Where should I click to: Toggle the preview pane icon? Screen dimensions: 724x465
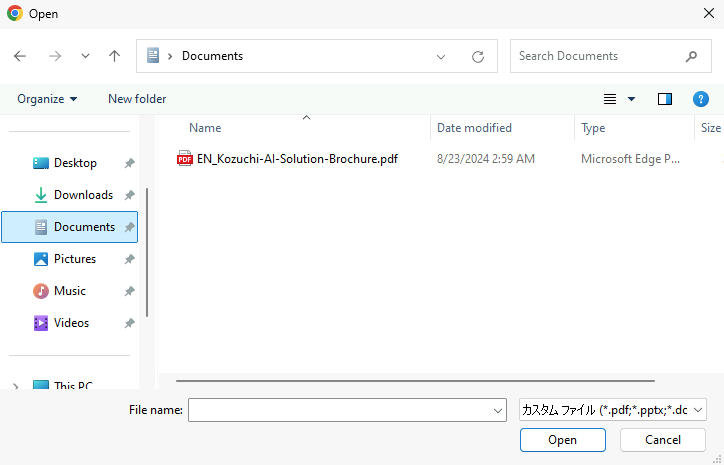click(x=665, y=99)
